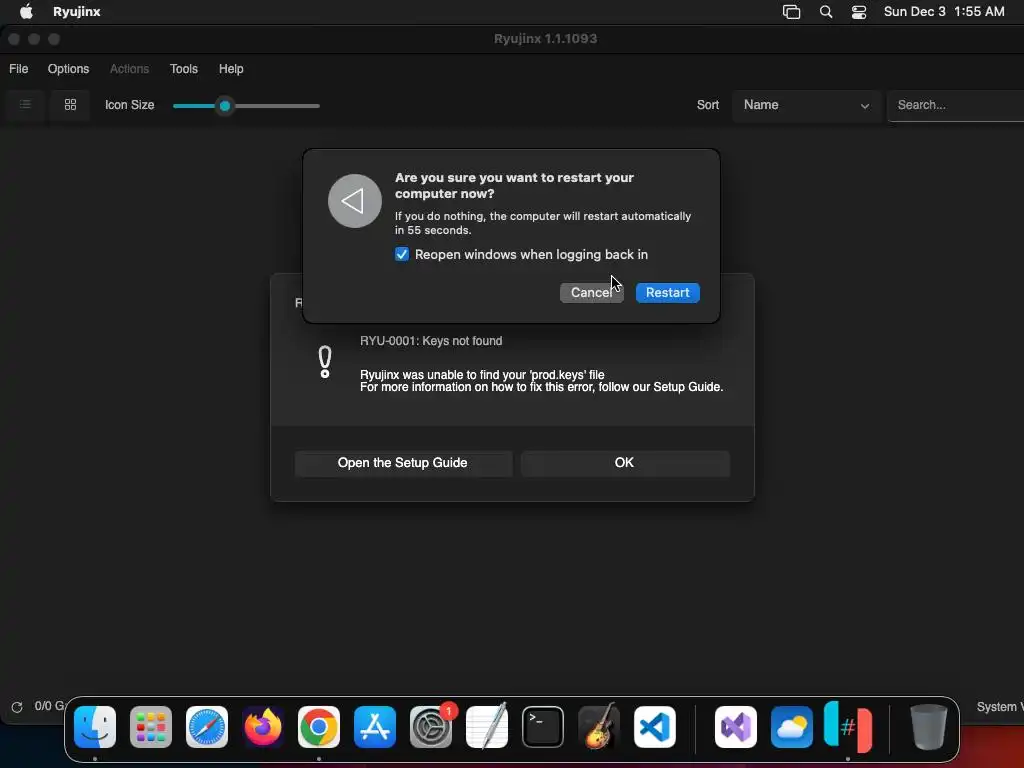The height and width of the screenshot is (768, 1024).
Task: Open System Settings from the dock
Action: (431, 727)
